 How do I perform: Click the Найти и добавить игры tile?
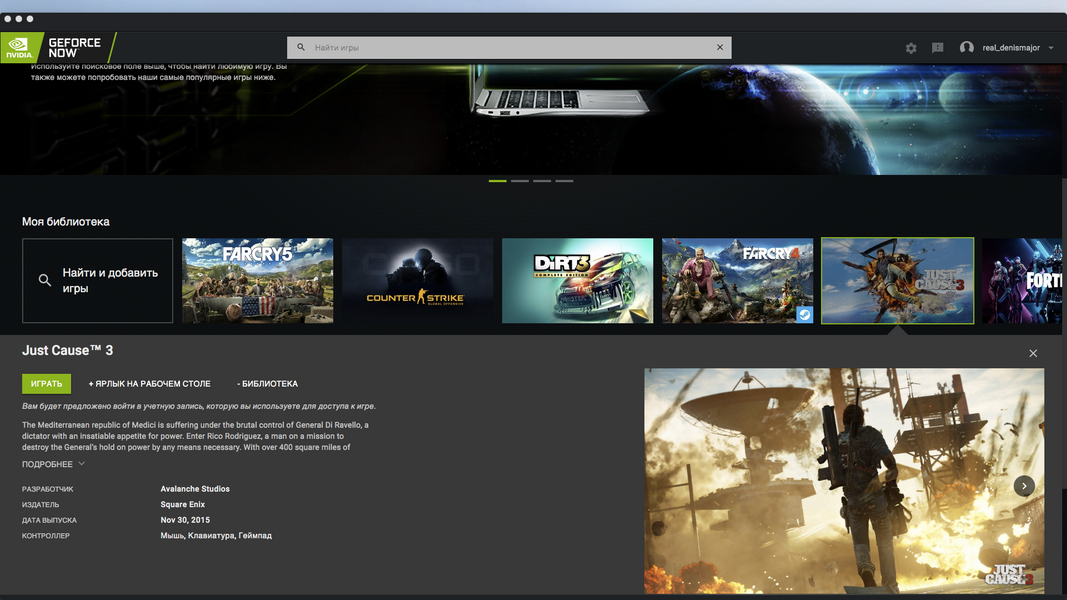(x=98, y=281)
